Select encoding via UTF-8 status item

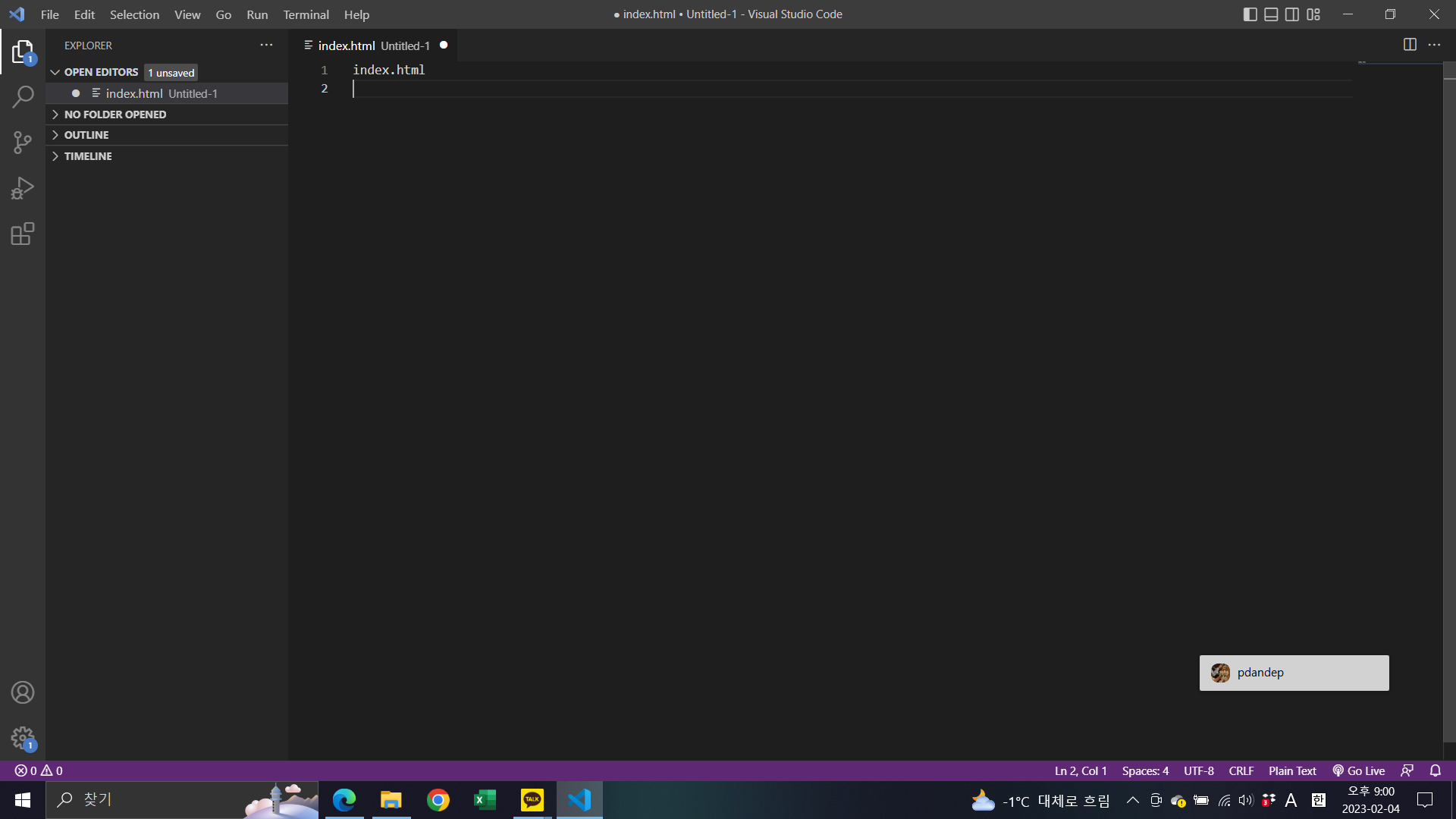point(1199,770)
